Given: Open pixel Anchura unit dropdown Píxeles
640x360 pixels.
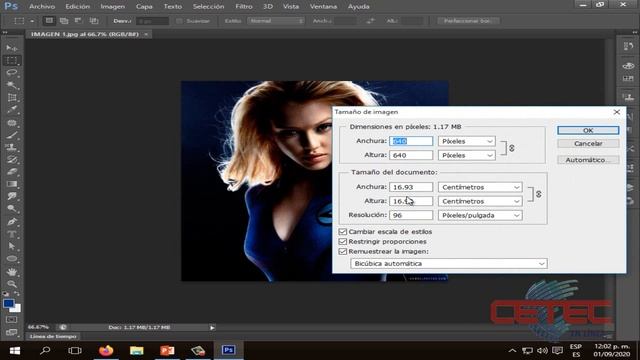Looking at the screenshot, I should (467, 141).
